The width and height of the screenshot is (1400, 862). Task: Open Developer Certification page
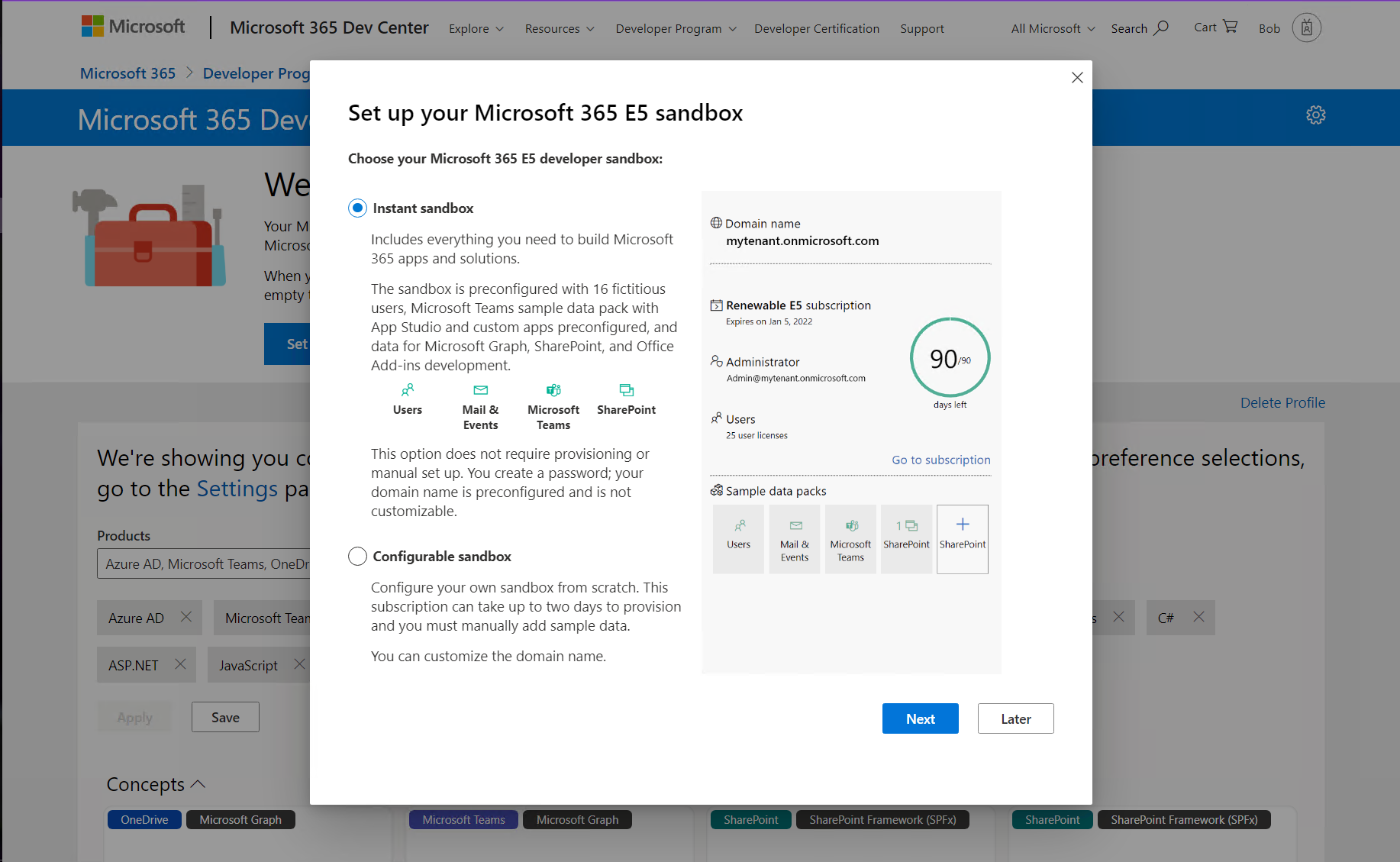pos(817,28)
